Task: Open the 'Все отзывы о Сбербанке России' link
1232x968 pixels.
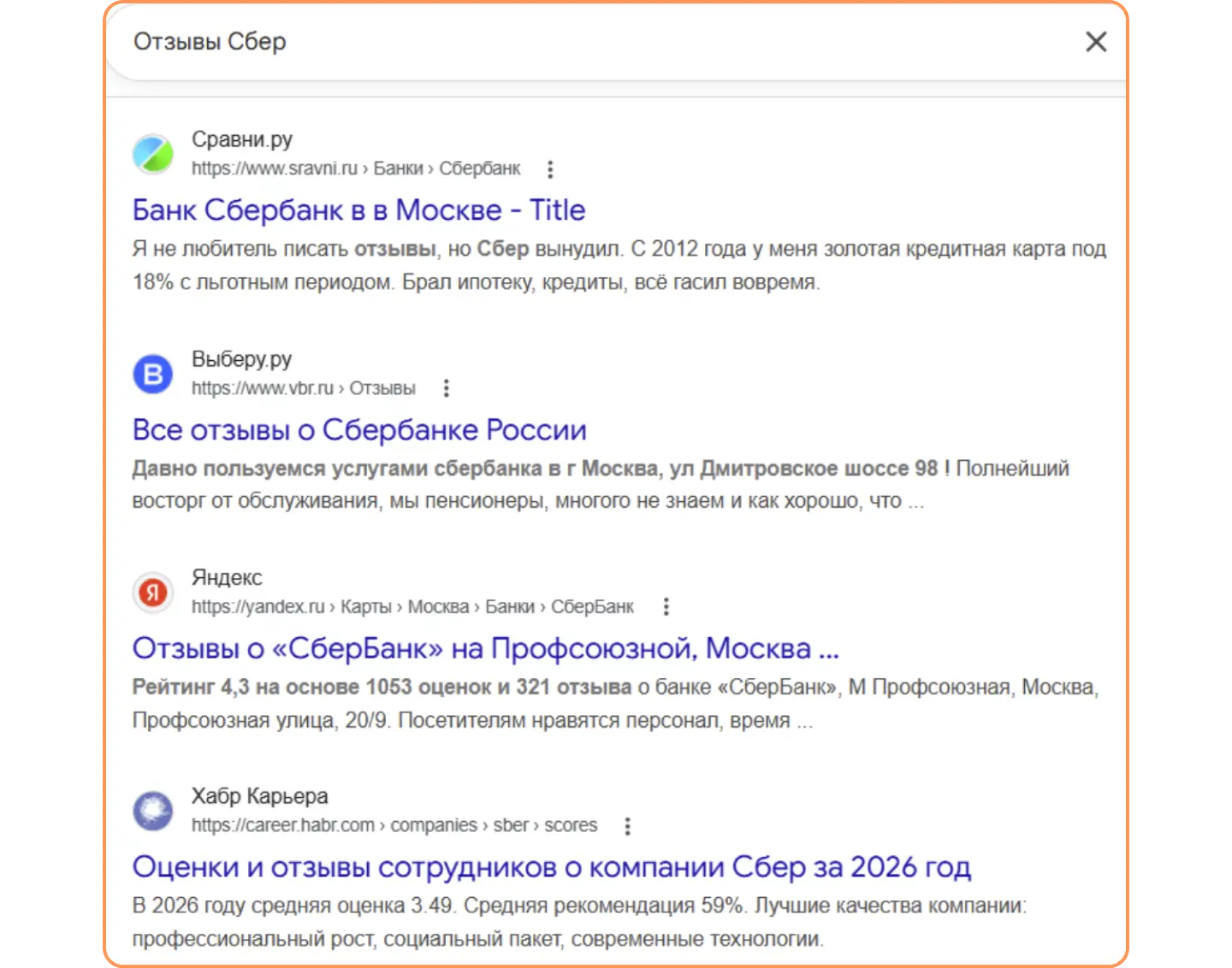Action: pos(359,430)
